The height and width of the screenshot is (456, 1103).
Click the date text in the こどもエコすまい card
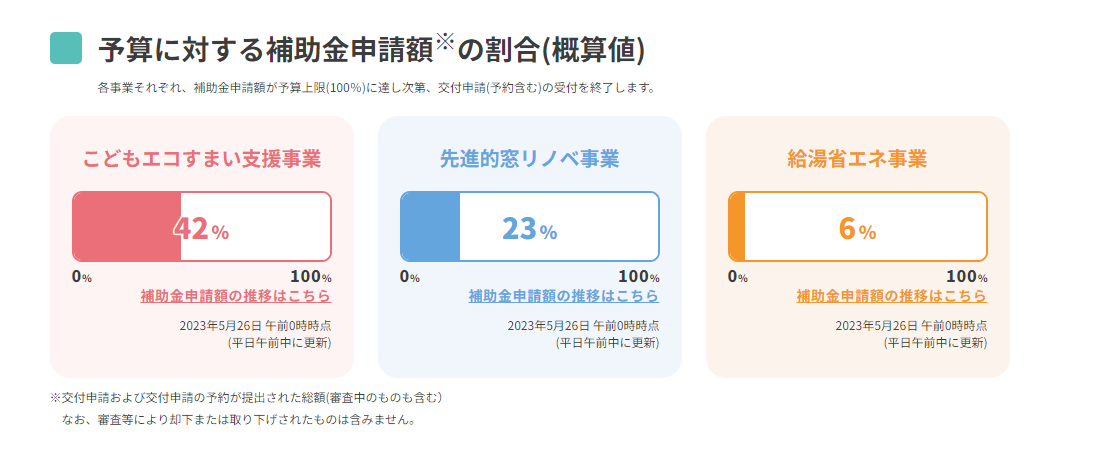(255, 326)
